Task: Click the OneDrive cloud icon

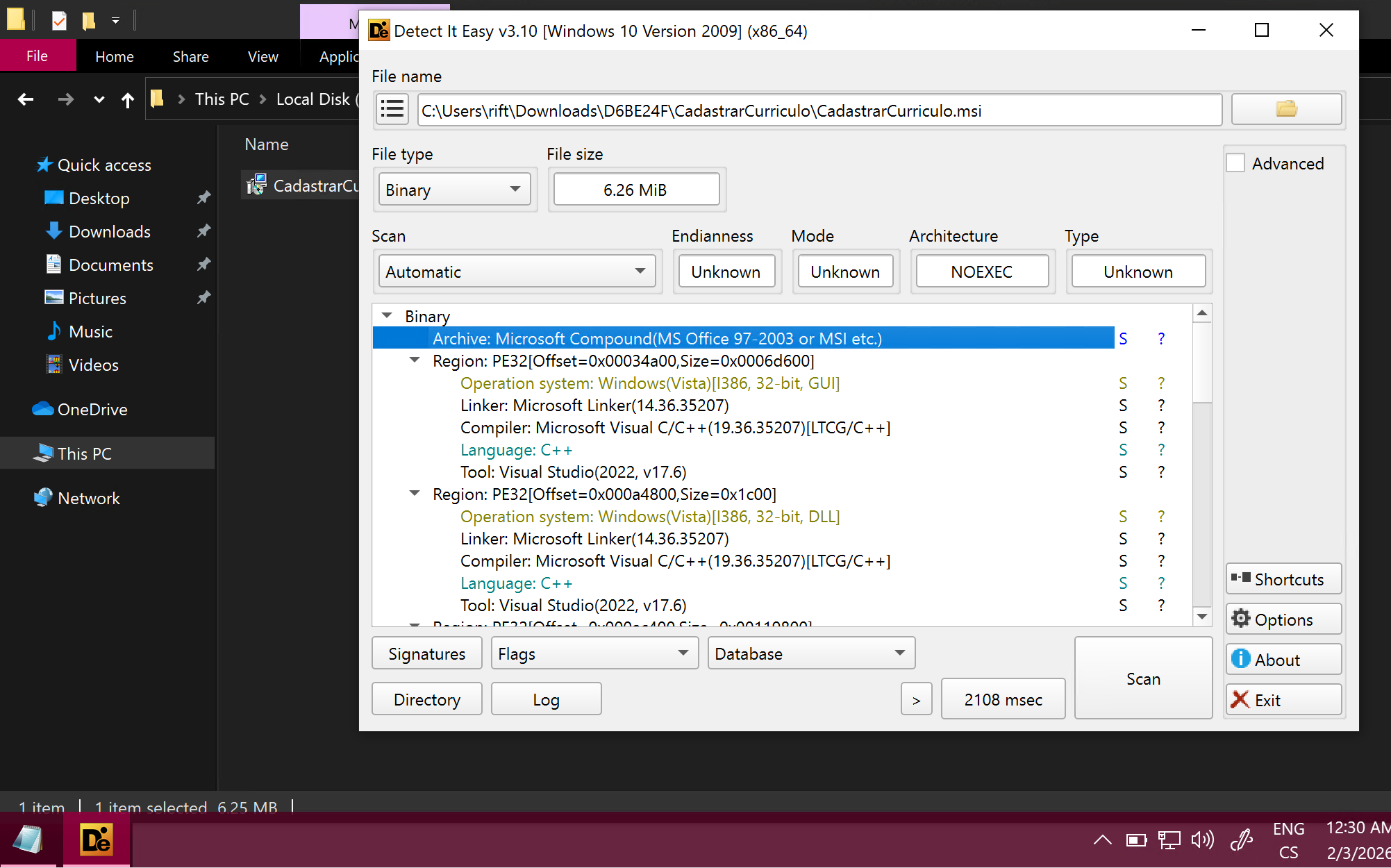Action: [43, 408]
